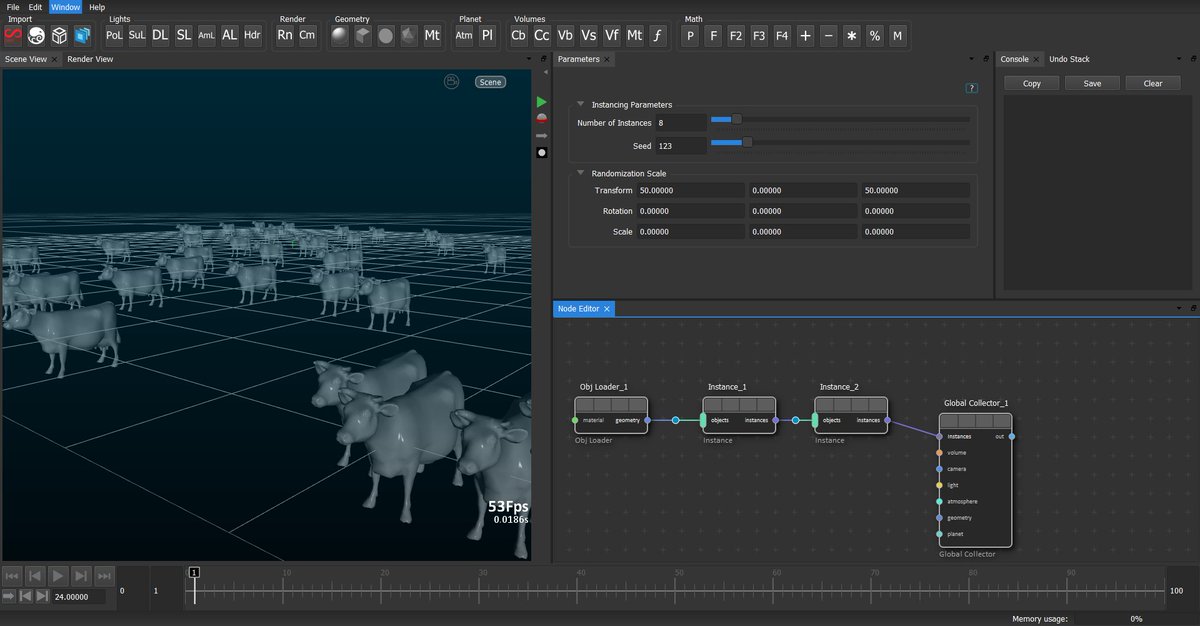This screenshot has width=1200, height=626.
Task: Add a Cb volume node
Action: 519,35
